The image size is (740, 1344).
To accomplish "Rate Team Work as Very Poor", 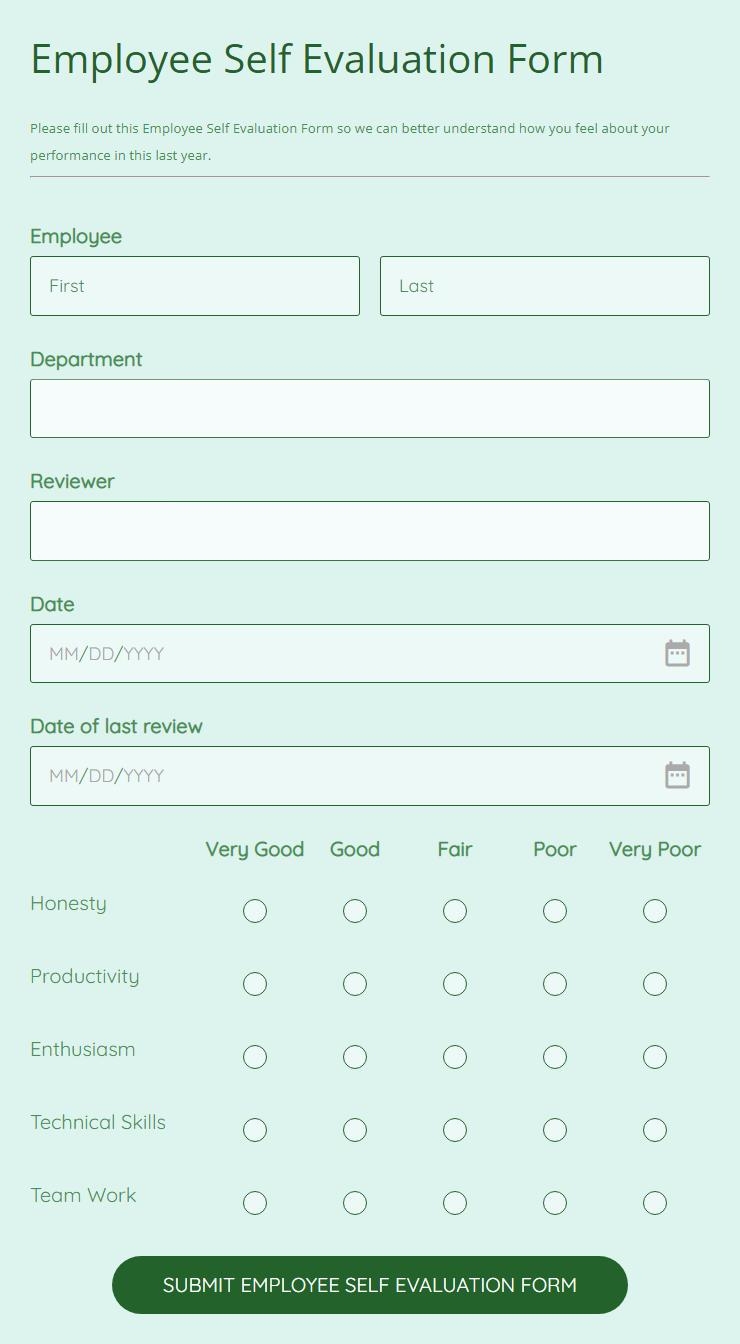I will coord(655,1203).
